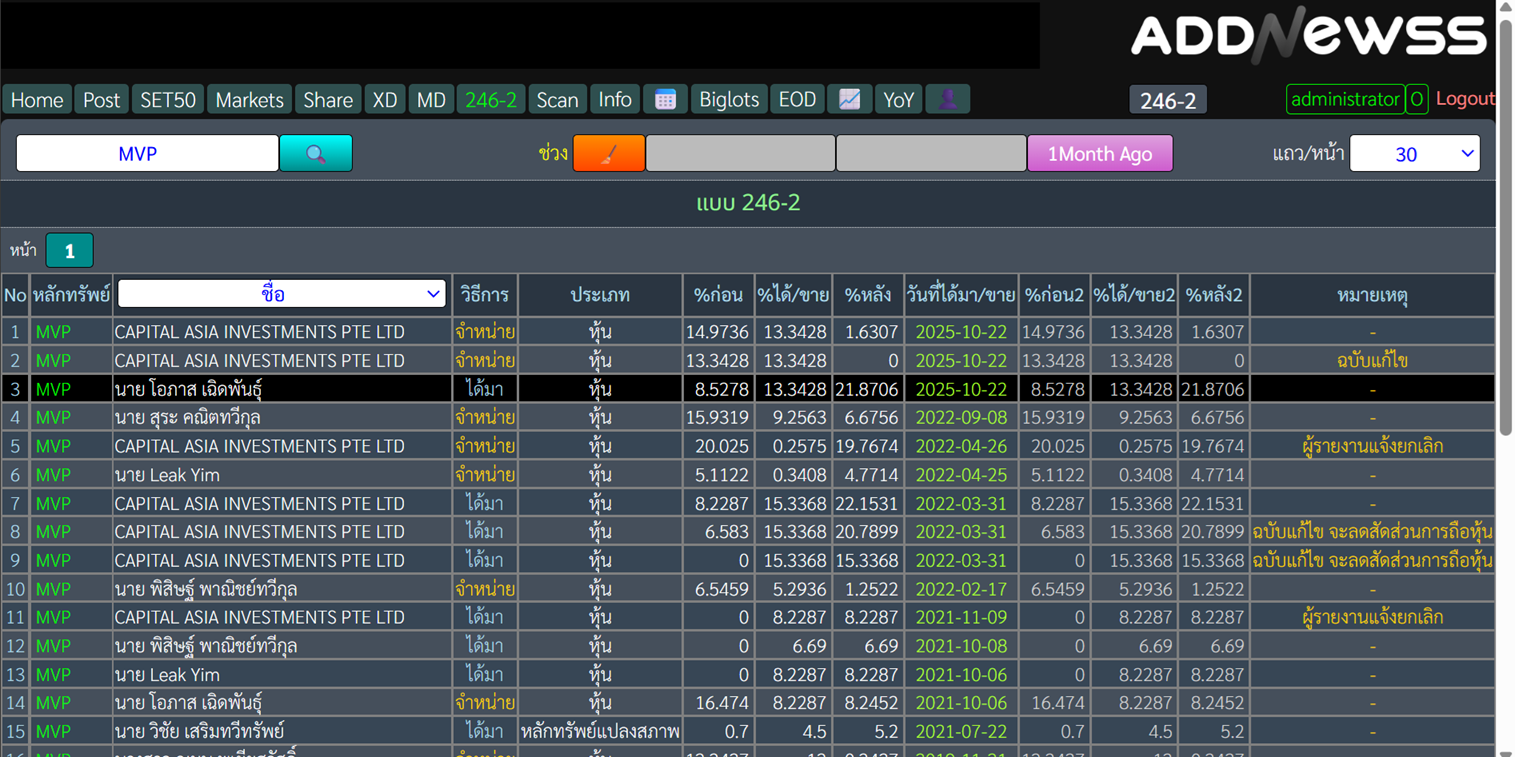Open the line chart icon tab
The width and height of the screenshot is (1515, 757).
pyautogui.click(x=849, y=99)
